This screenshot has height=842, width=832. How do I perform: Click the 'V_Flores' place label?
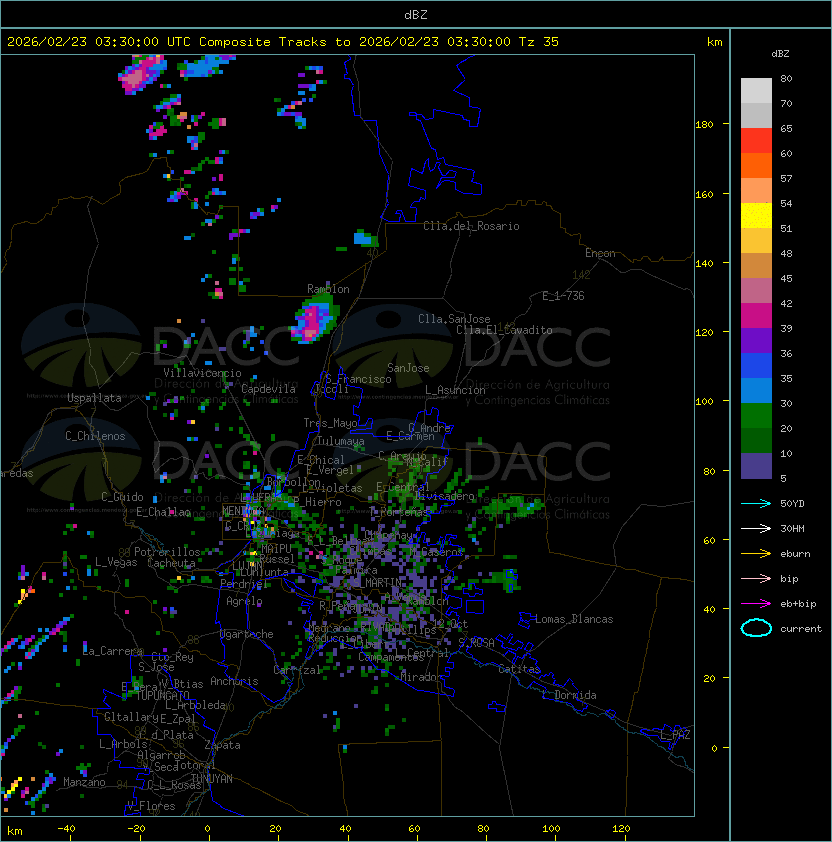151,806
